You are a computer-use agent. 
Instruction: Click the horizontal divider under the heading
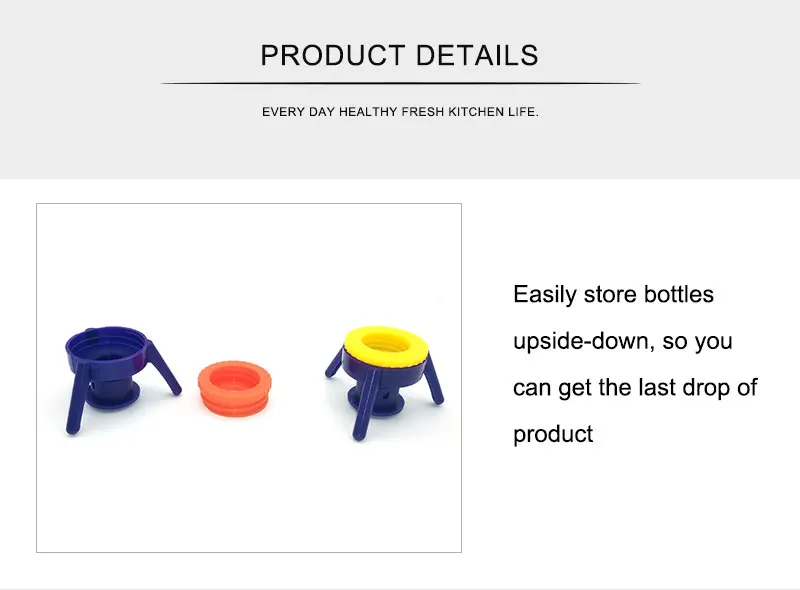[400, 83]
